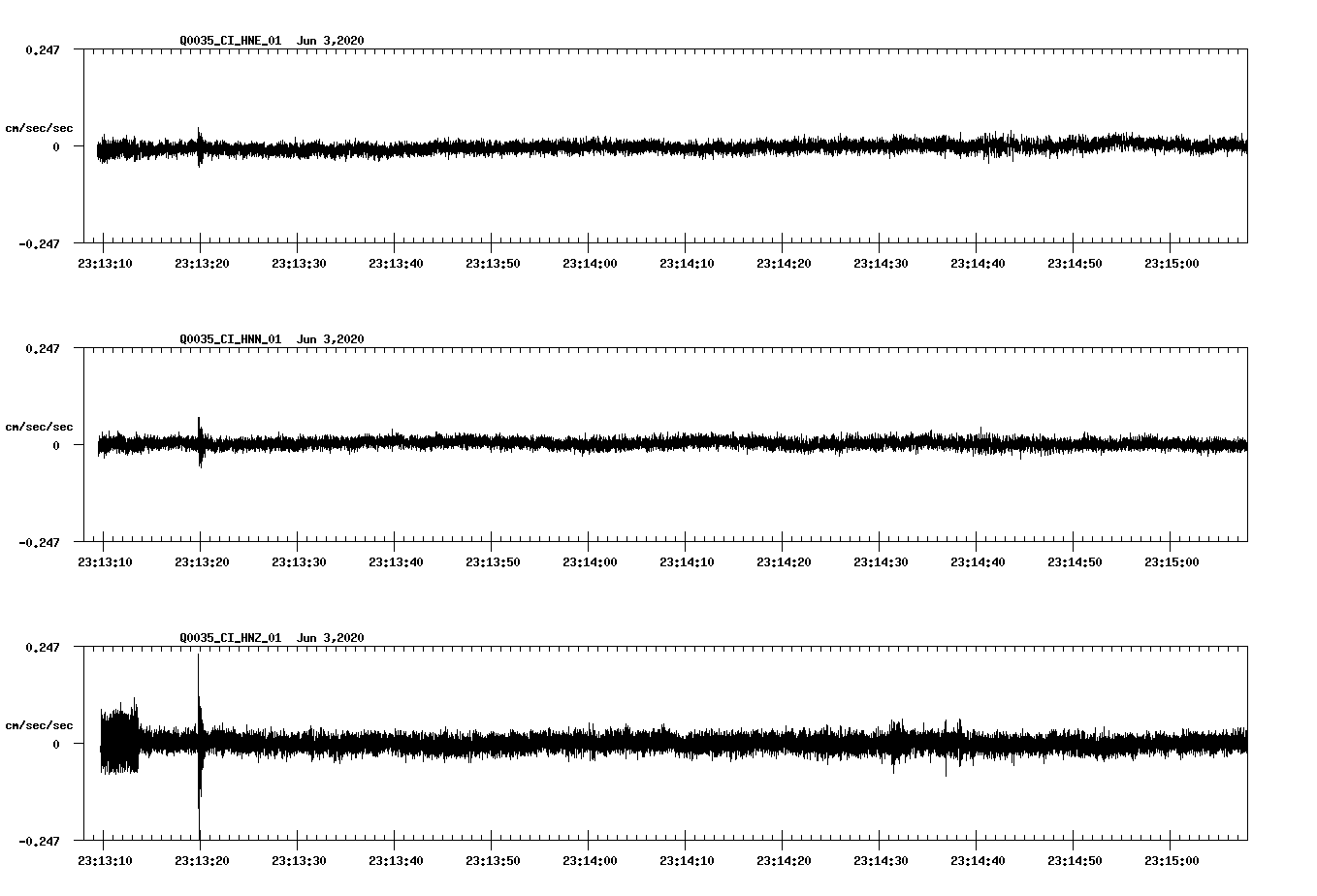Viewport: 1317px width, 896px height.
Task: Click 23:15:00 time label on HNE plot
Action: click(x=1171, y=264)
